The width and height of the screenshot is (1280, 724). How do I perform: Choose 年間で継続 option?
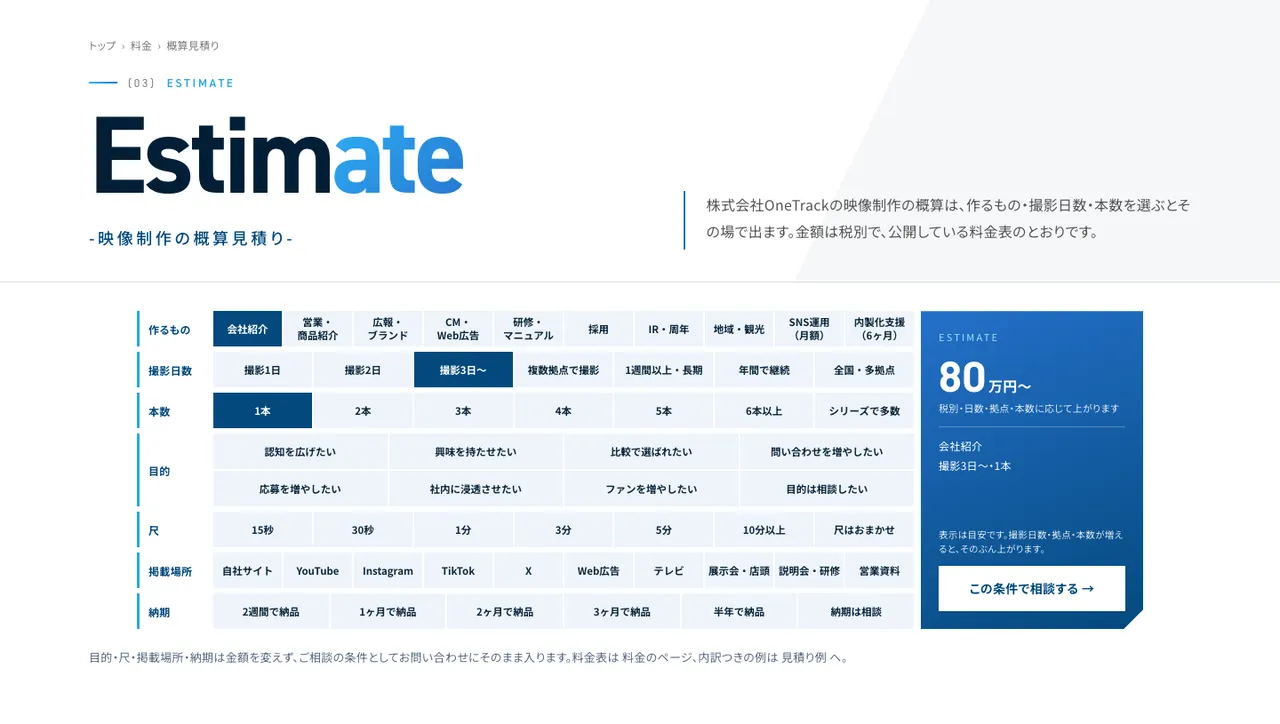tap(764, 370)
